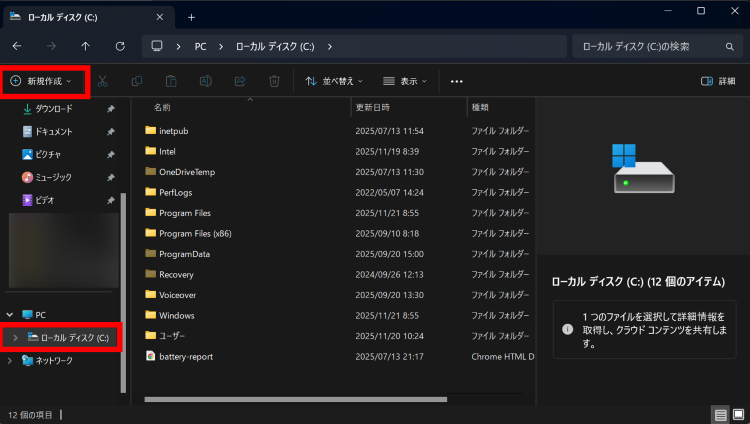Viewport: 750px width, 424px height.
Task: Click the copy icon in toolbar
Action: (x=136, y=81)
